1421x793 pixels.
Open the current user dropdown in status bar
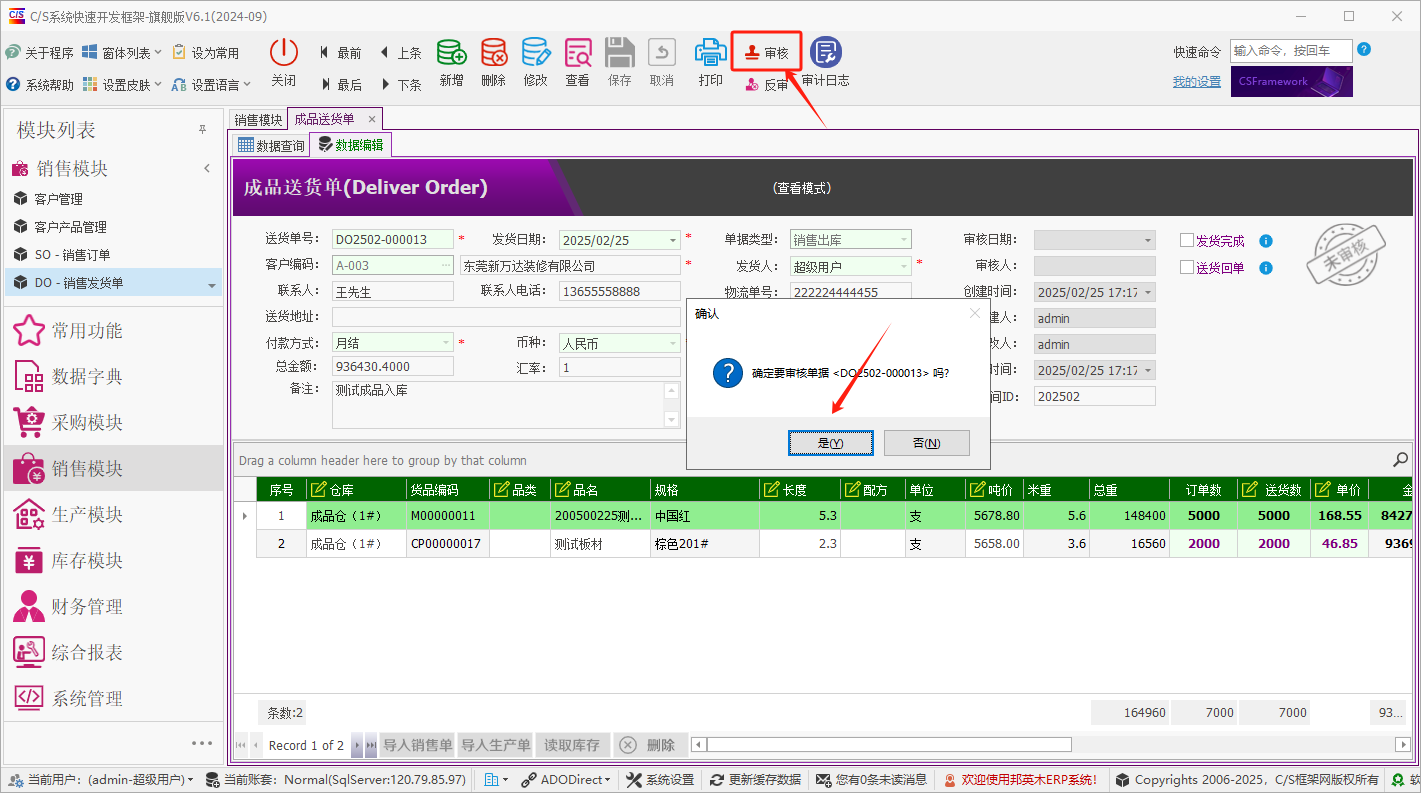pyautogui.click(x=100, y=780)
